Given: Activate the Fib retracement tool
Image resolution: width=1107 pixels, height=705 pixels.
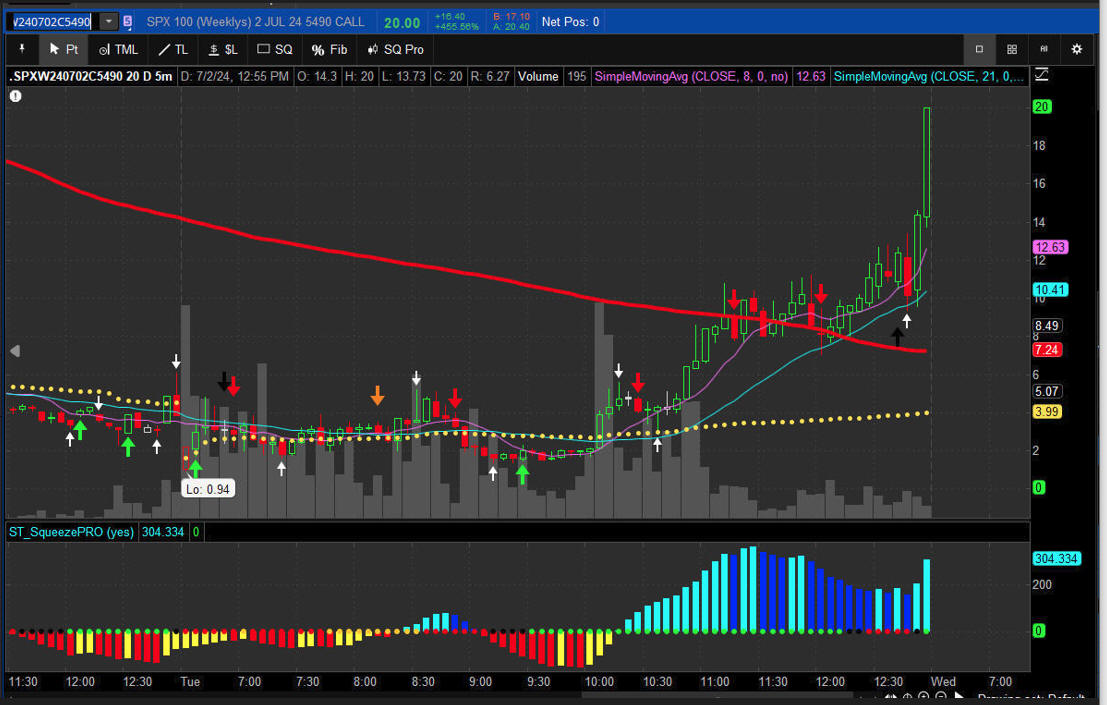Looking at the screenshot, I should click(x=329, y=49).
